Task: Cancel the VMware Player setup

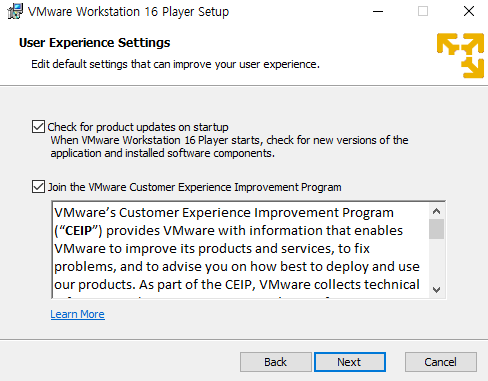Action: click(x=441, y=362)
